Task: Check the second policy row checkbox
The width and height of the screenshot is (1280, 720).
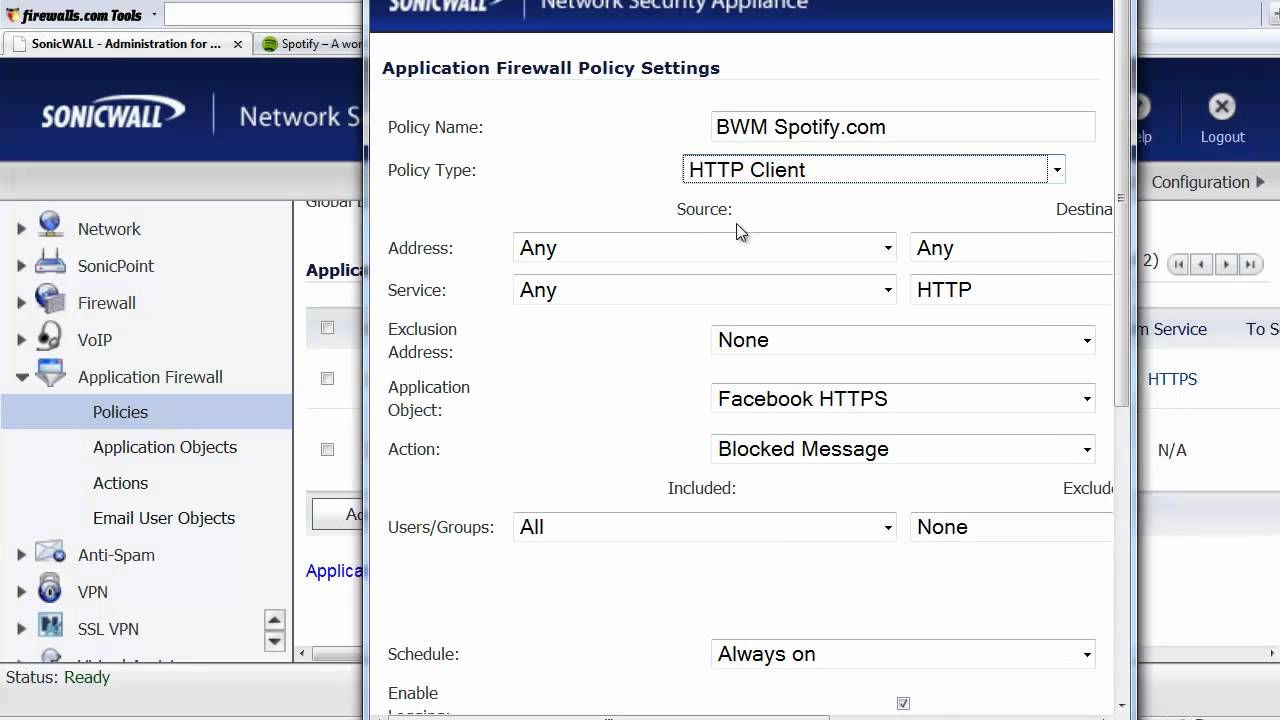Action: [327, 449]
